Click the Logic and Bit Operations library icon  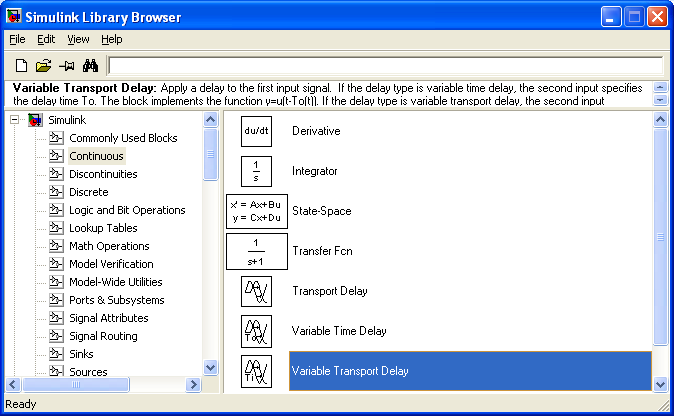click(x=56, y=210)
